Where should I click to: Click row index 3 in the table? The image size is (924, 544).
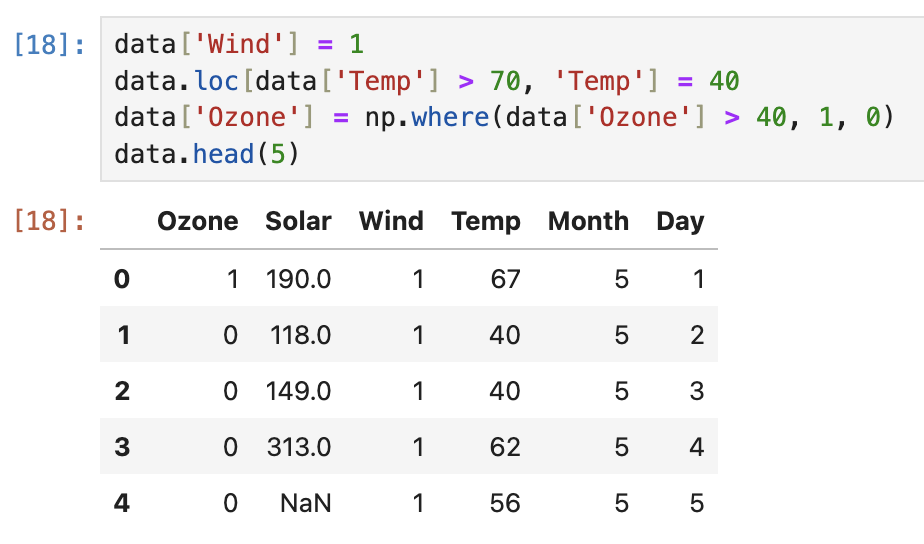(x=122, y=447)
